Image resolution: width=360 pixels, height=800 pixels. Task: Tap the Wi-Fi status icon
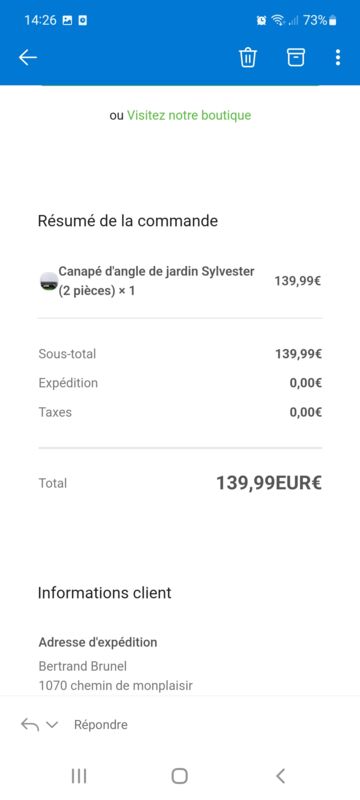tap(278, 20)
